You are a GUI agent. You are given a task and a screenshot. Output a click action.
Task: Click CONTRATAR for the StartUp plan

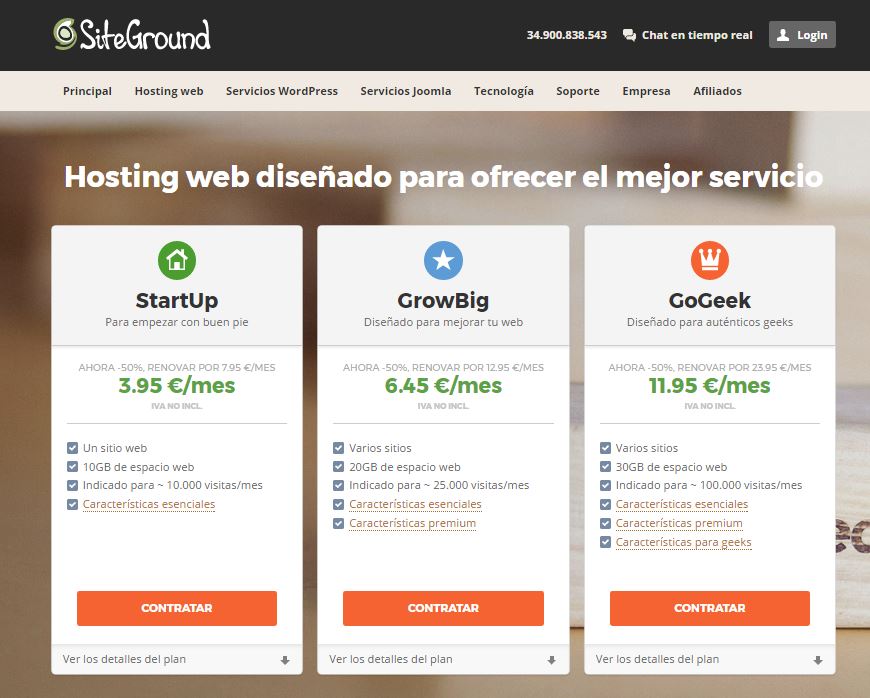pyautogui.click(x=176, y=608)
